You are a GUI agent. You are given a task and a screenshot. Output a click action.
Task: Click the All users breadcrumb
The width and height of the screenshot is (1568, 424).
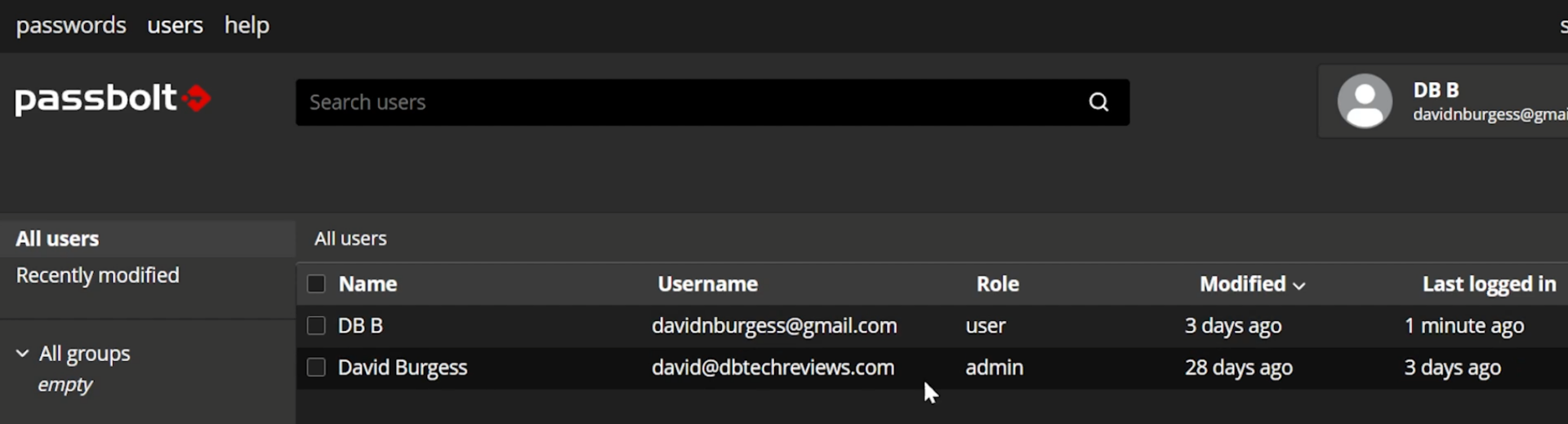click(x=350, y=239)
